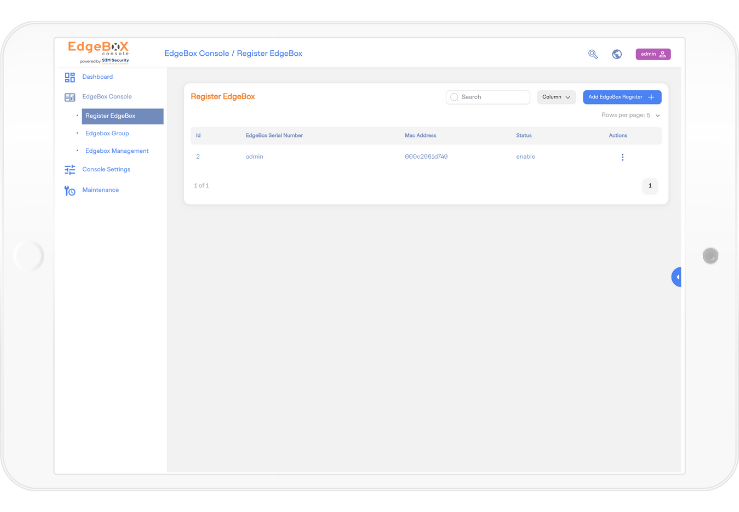
Task: Click the Mac Address value 000c2061d740
Action: pos(426,157)
